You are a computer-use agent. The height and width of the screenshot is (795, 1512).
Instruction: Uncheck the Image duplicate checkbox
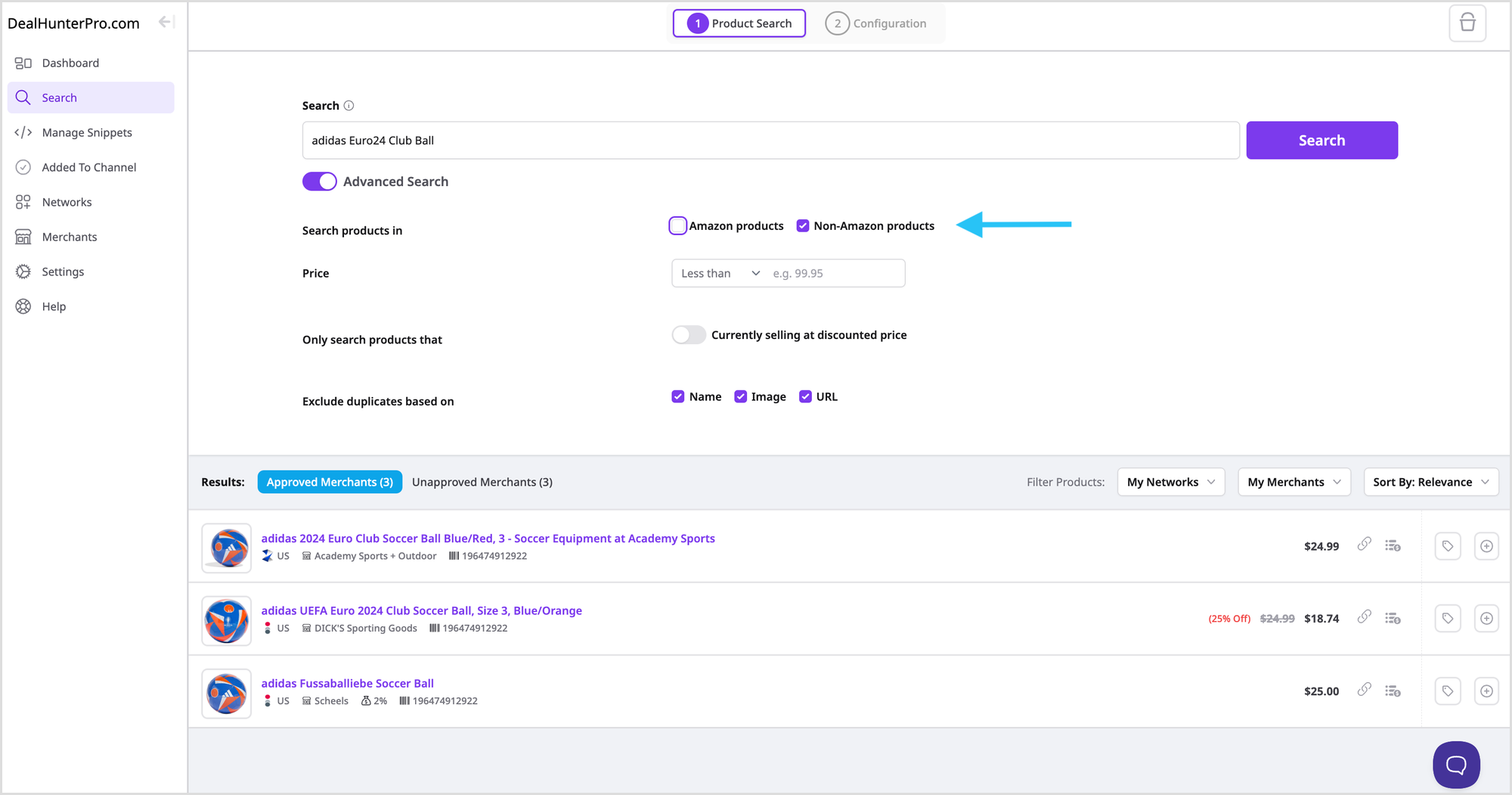(741, 396)
